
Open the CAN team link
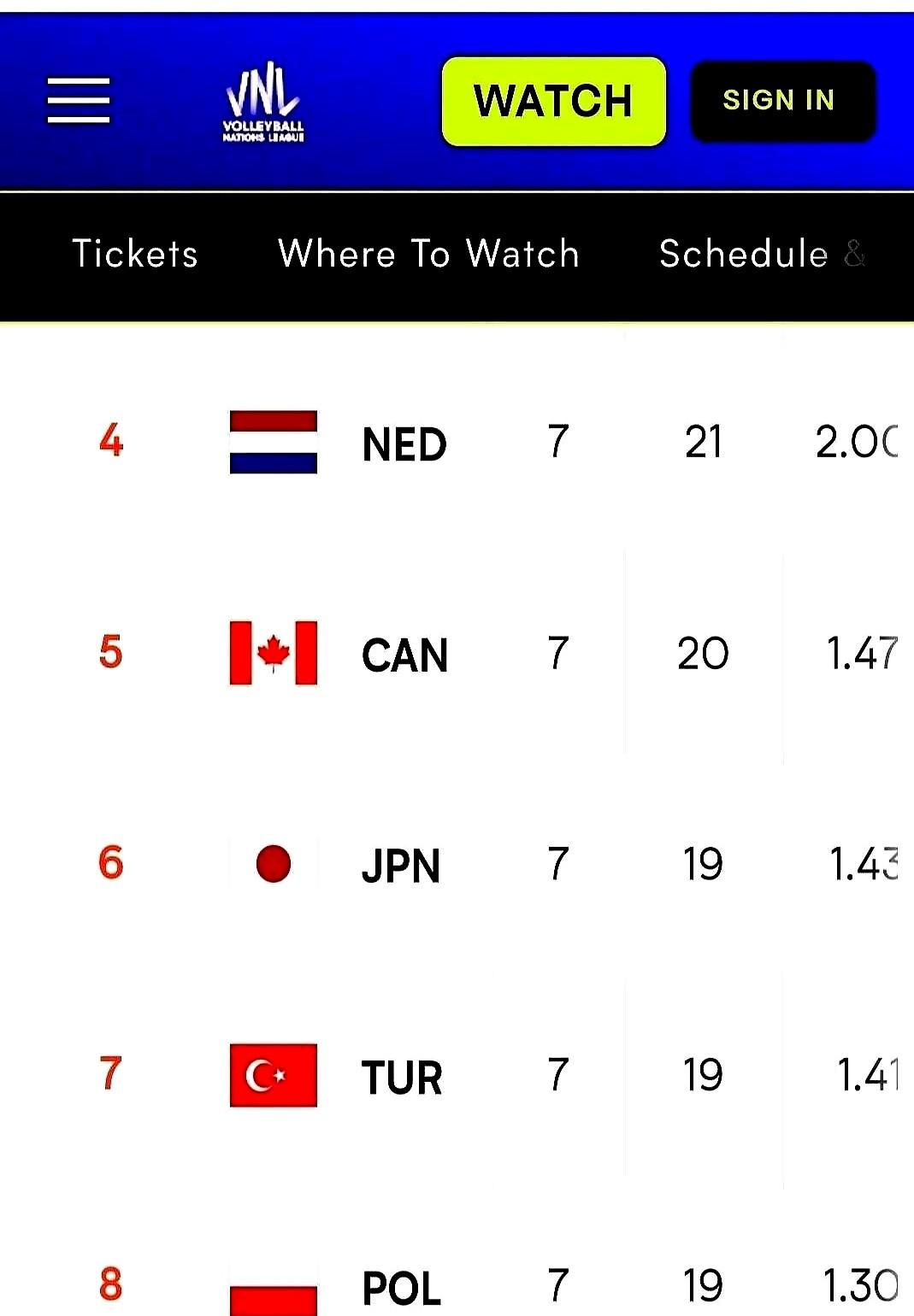[x=405, y=655]
